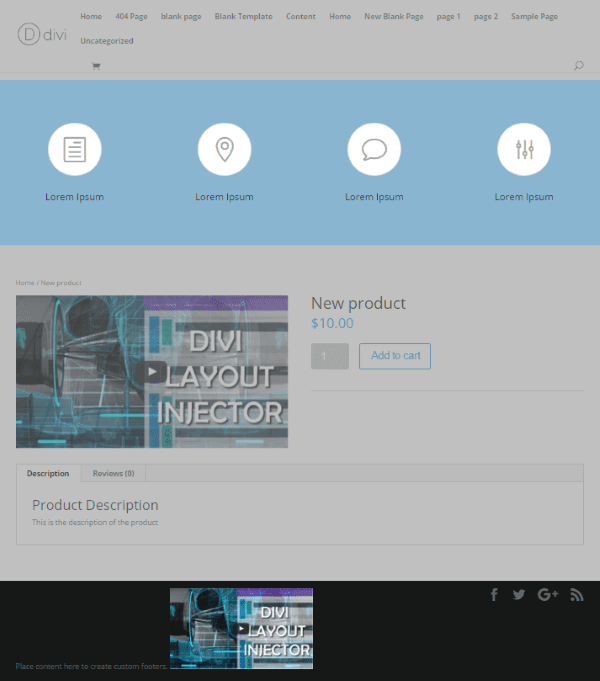Open the Google Plus footer icon

548,595
